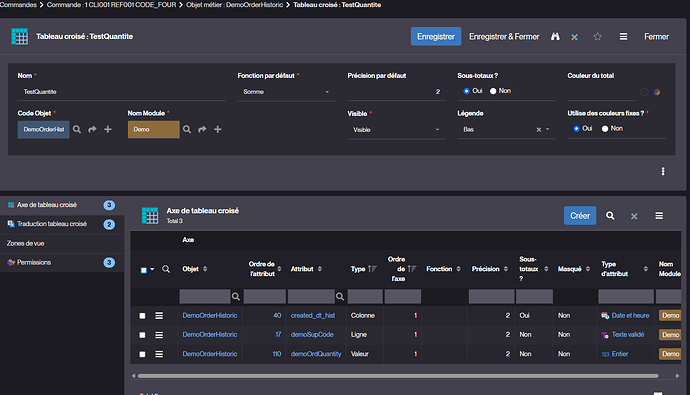Open the Visible dropdown

[396, 130]
